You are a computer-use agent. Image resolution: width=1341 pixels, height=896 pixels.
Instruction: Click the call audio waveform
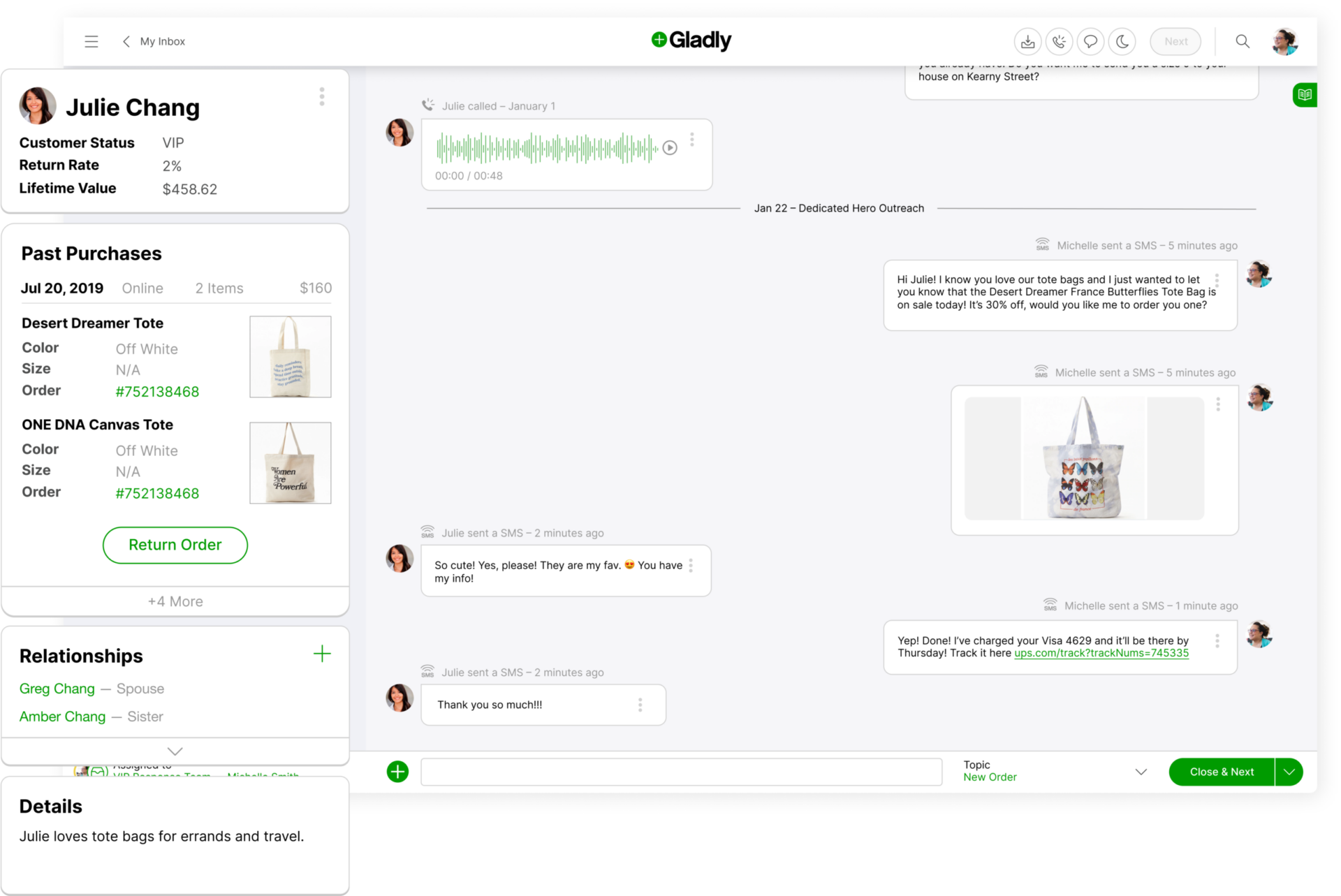click(x=547, y=148)
